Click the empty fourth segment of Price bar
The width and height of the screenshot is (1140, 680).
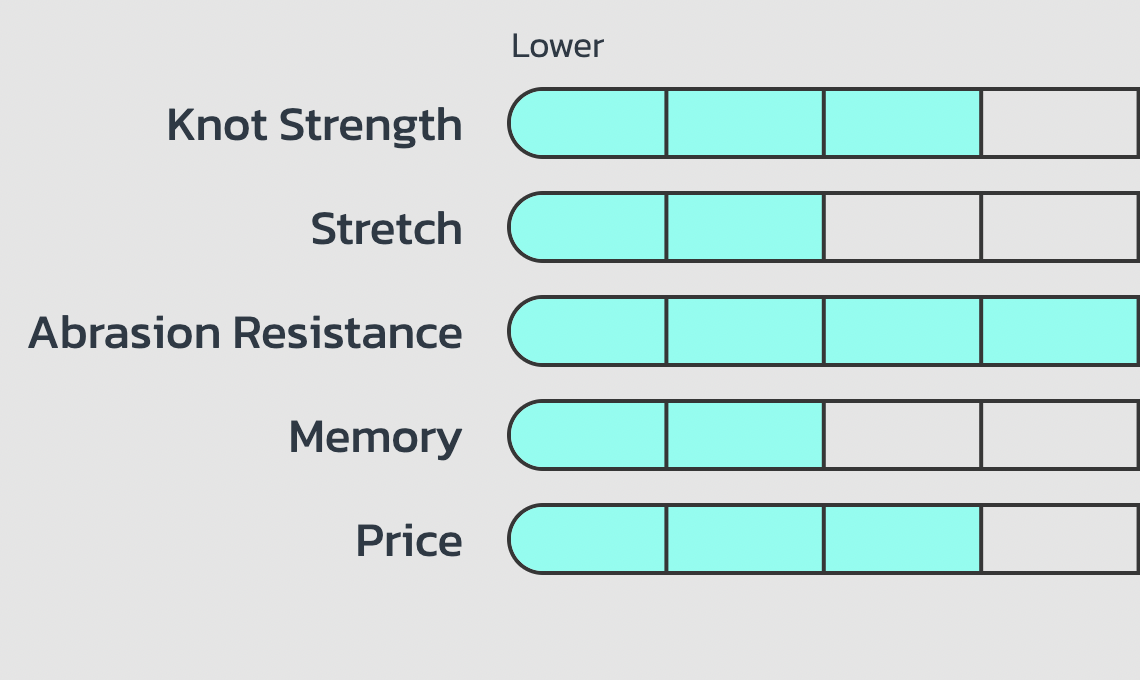tap(1060, 539)
